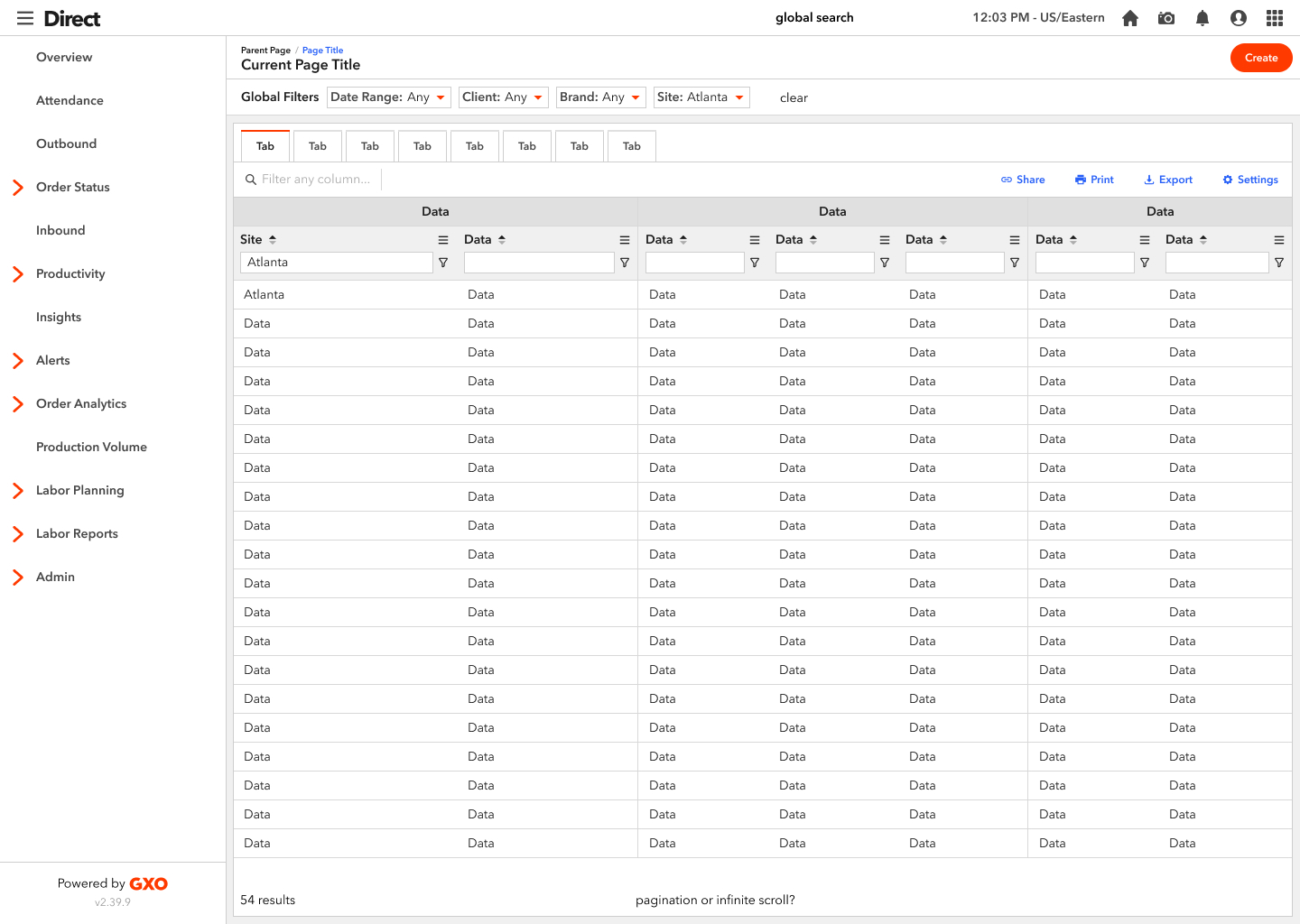This screenshot has height=924, width=1300.
Task: Open the Client filter dropdown
Action: click(x=503, y=97)
